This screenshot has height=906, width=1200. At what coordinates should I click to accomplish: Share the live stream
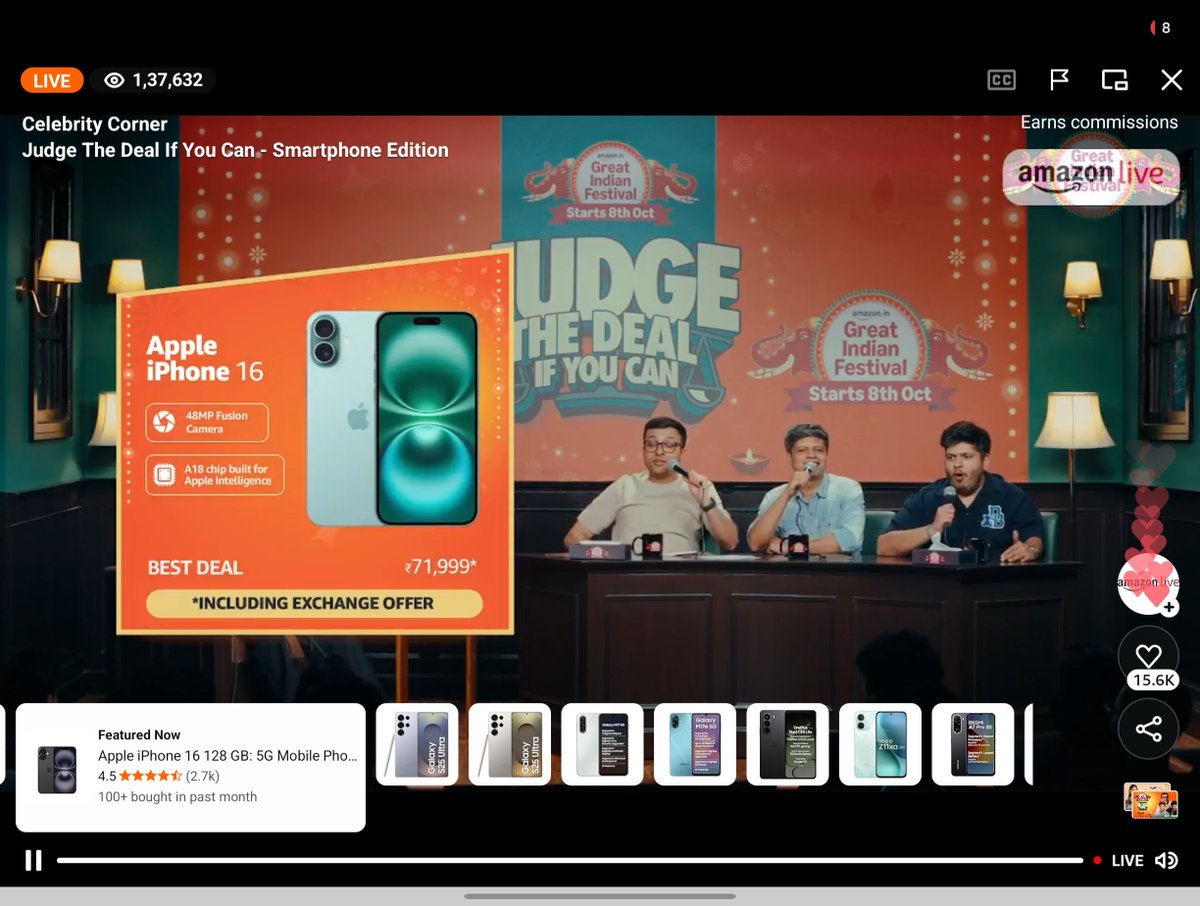1148,729
